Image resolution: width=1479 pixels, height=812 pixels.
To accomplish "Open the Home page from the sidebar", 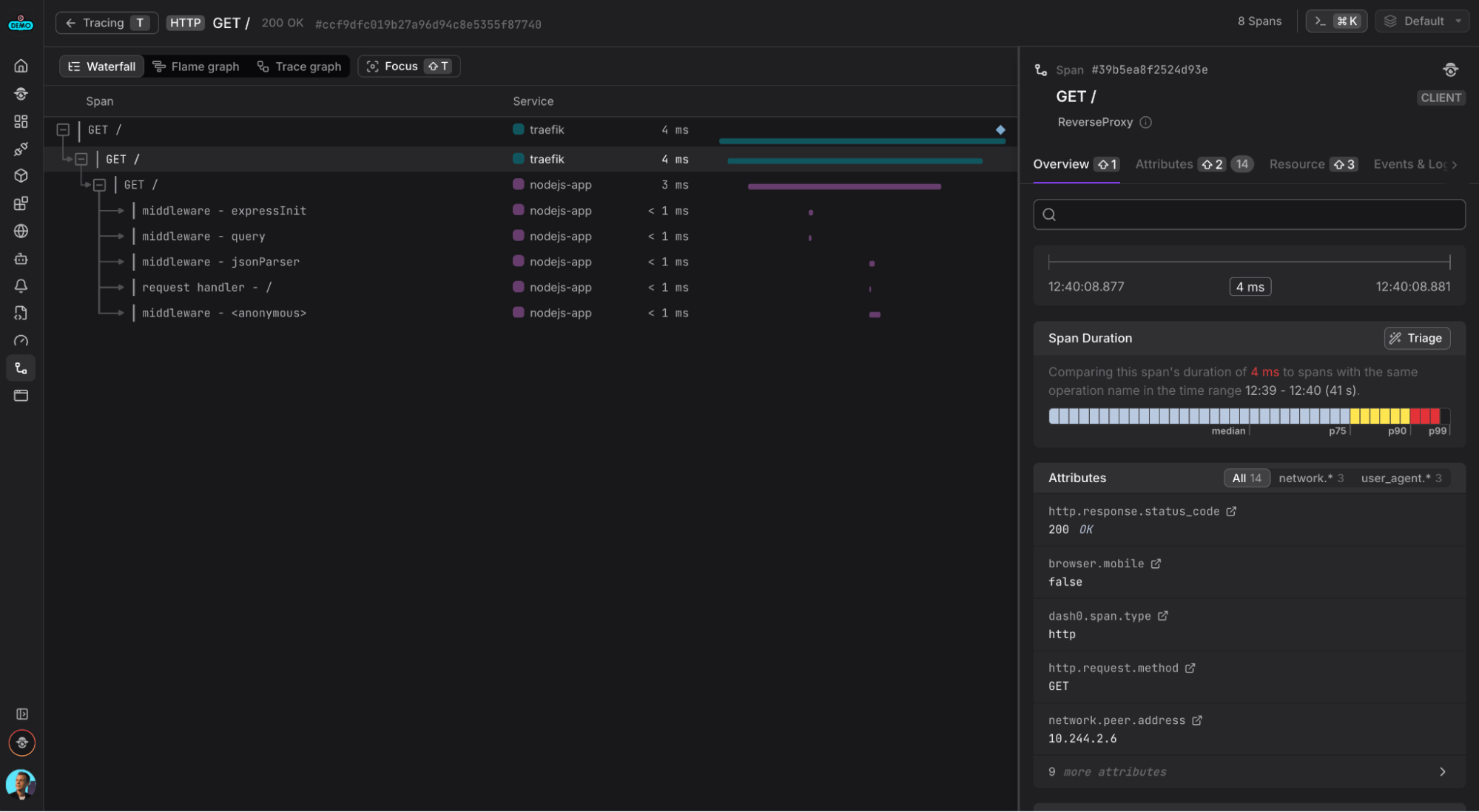I will pyautogui.click(x=21, y=66).
